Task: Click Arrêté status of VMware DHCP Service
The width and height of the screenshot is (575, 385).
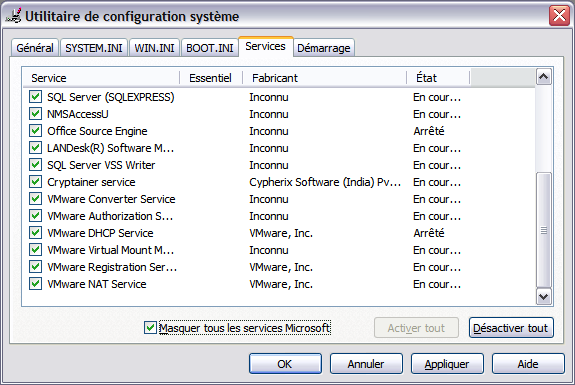Action: pyautogui.click(x=429, y=233)
